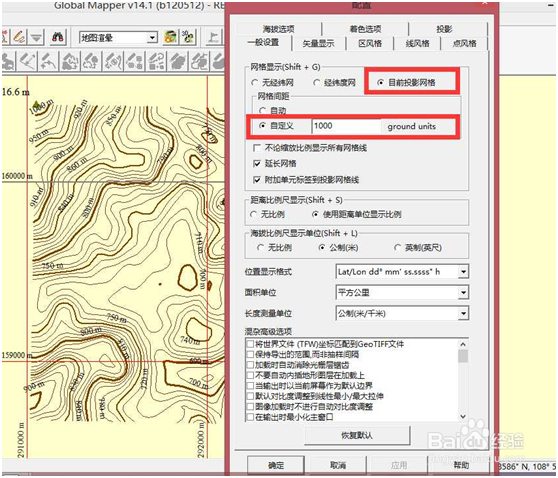Screen dimensions: 558x478
Task: Choose 自动 grid spacing
Action: 263,111
